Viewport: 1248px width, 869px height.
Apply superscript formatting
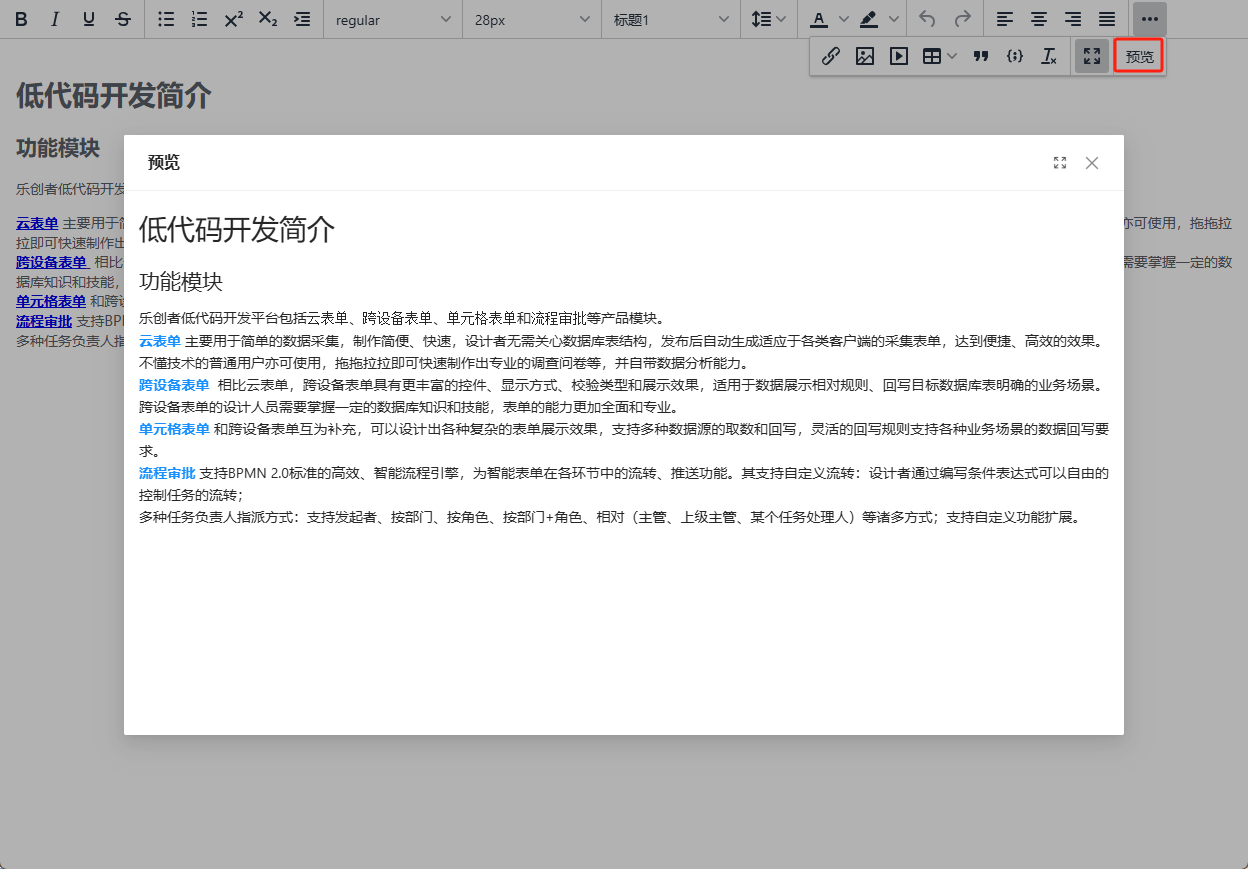[234, 19]
